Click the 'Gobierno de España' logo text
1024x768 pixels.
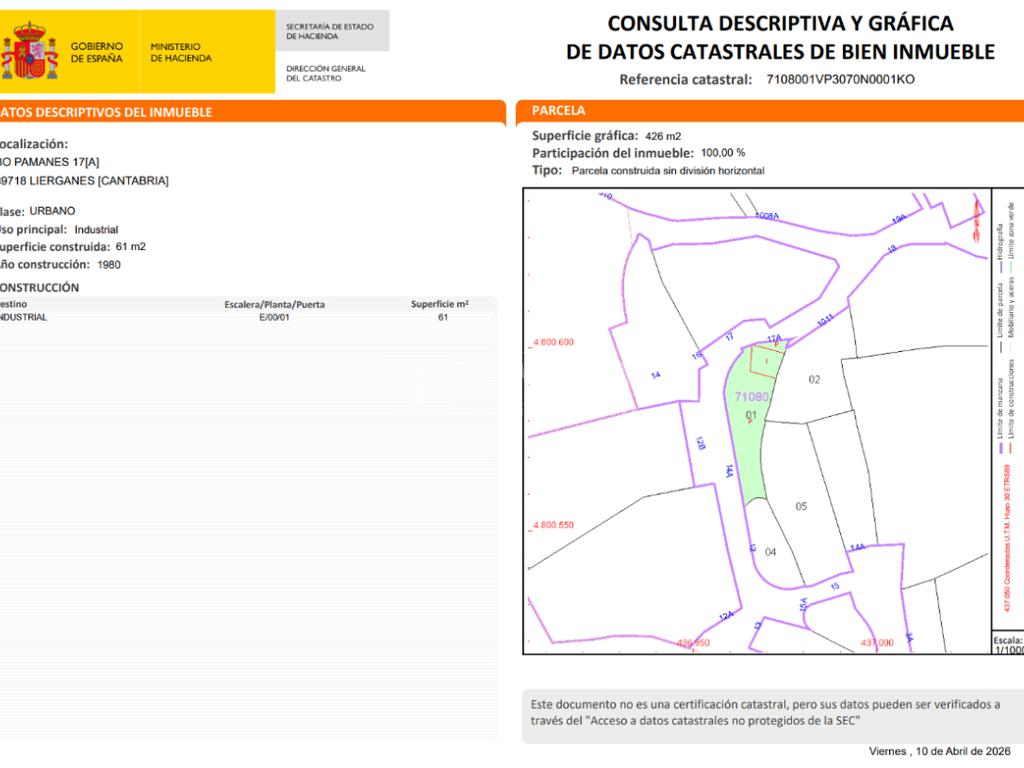click(x=96, y=52)
